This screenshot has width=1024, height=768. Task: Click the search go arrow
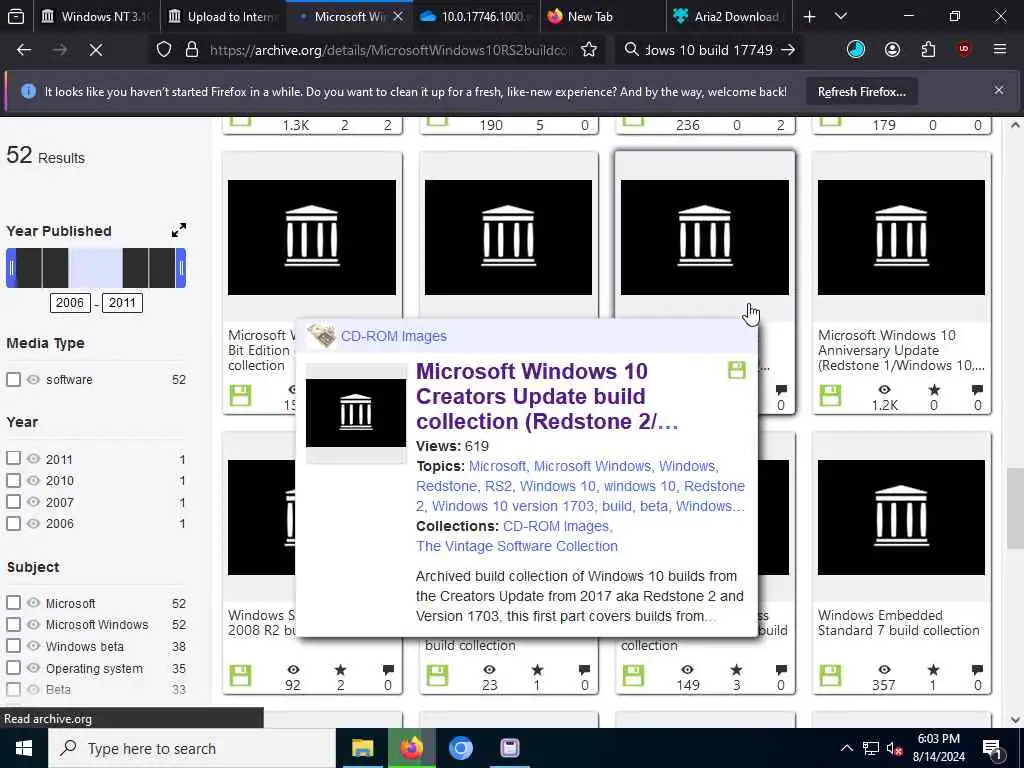coord(788,50)
